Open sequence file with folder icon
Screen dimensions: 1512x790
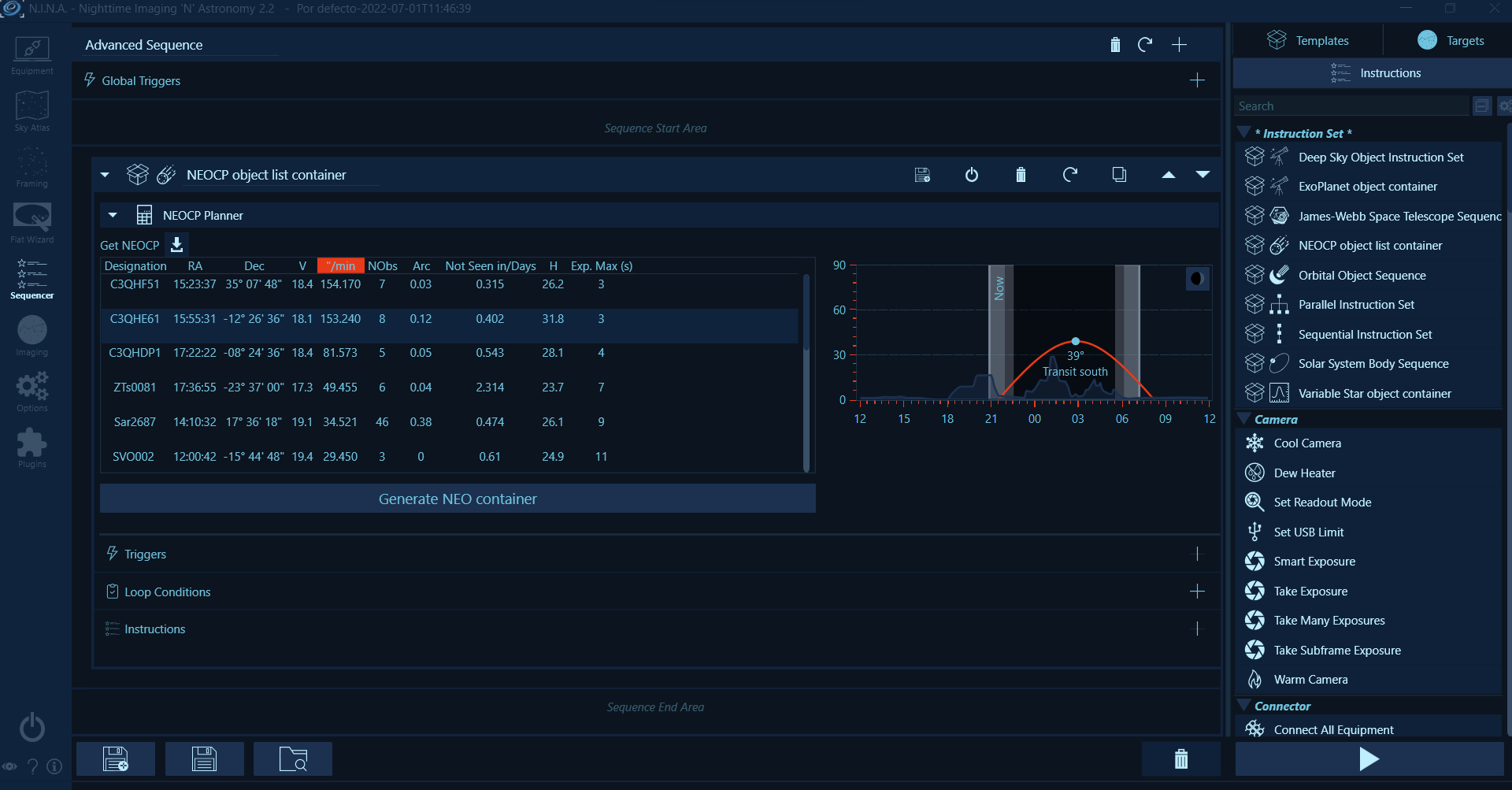point(293,759)
